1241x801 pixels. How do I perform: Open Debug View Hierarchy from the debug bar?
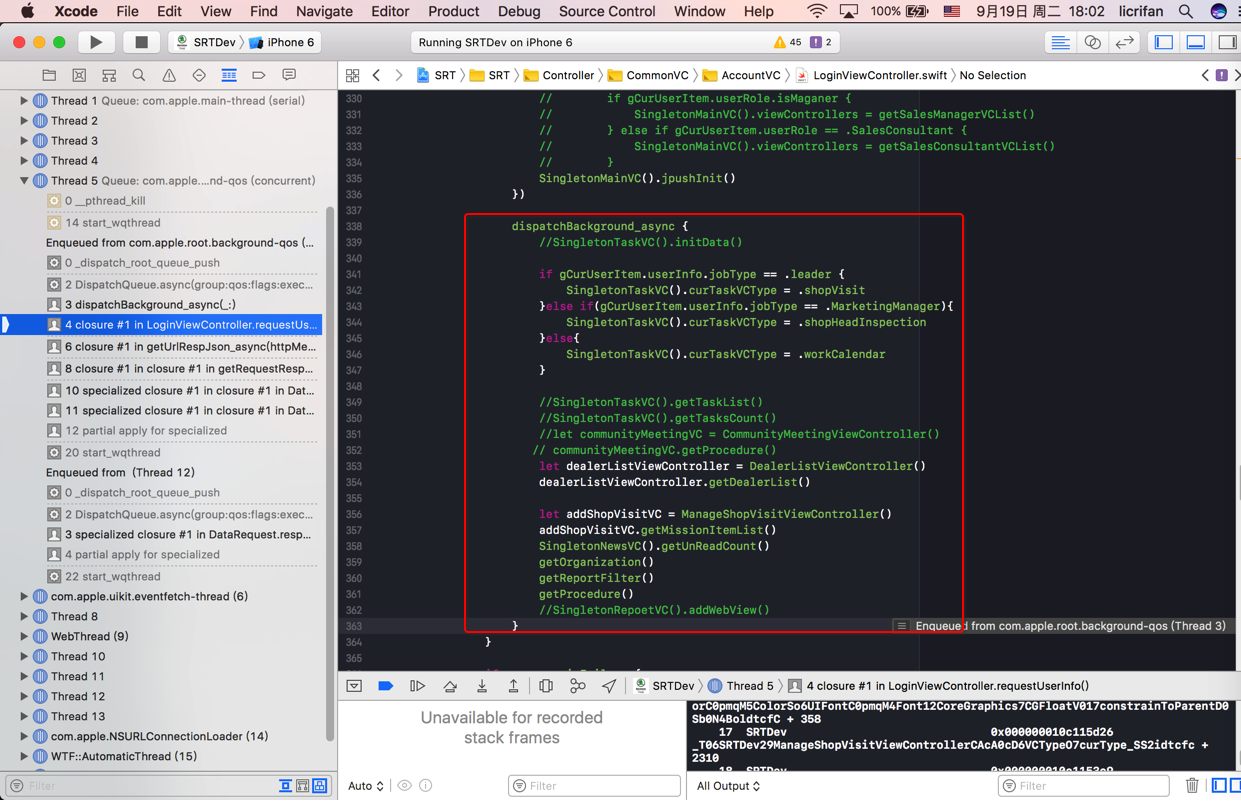(x=546, y=686)
